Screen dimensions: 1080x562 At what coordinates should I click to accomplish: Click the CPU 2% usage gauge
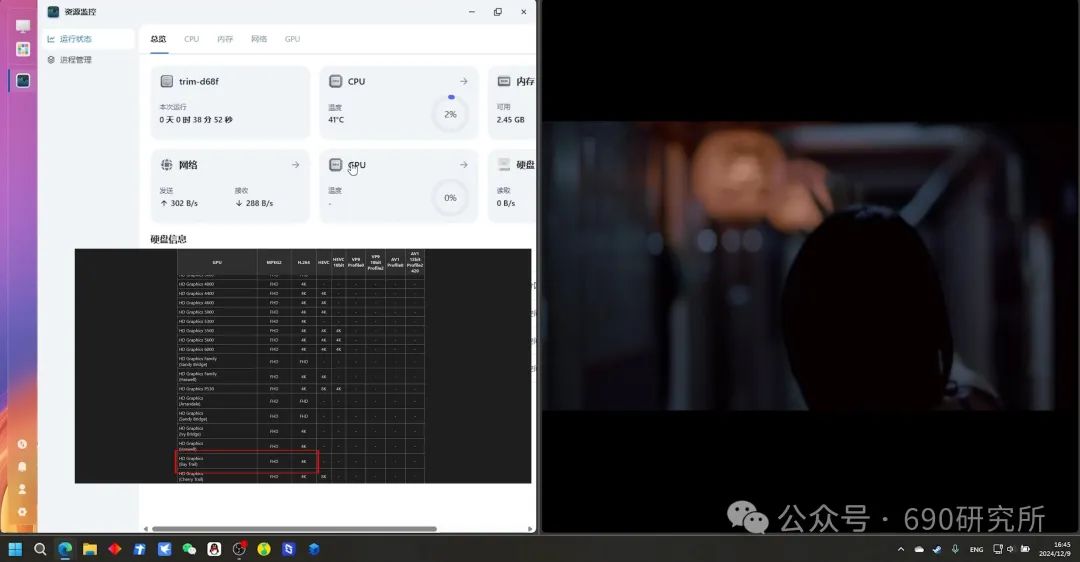tap(450, 113)
